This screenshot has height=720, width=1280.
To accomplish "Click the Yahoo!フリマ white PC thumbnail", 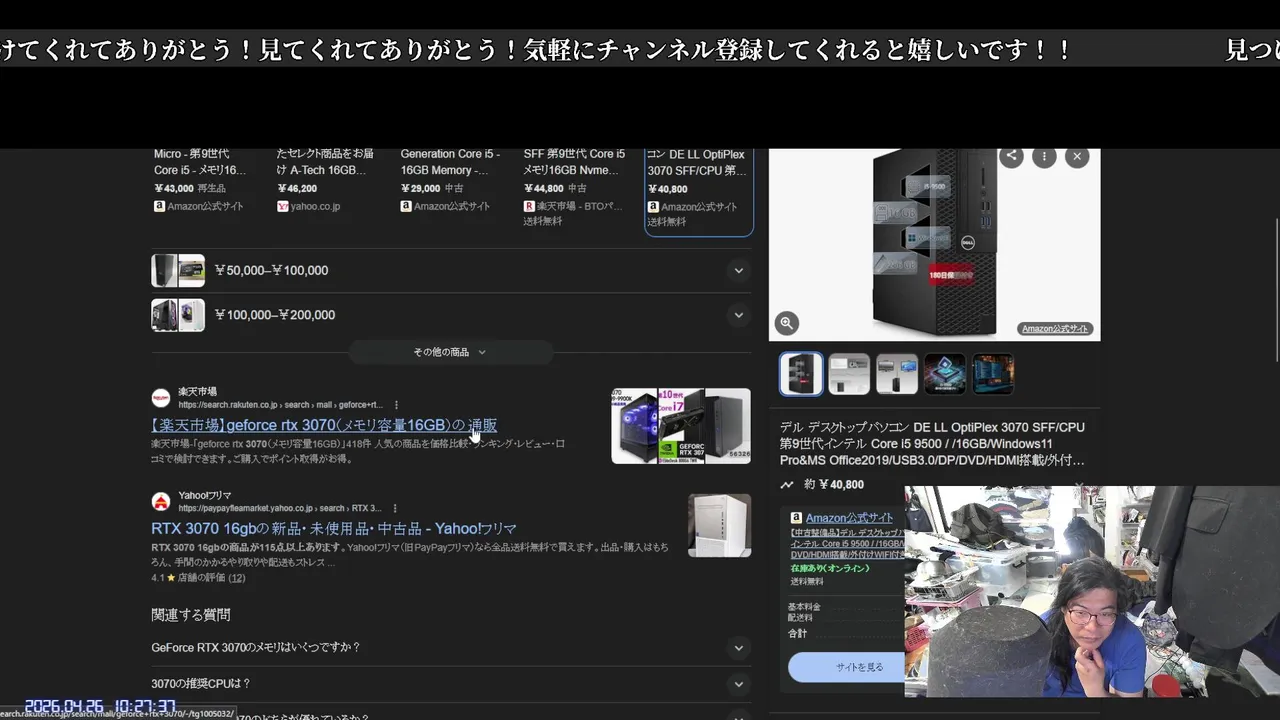I will pos(719,525).
